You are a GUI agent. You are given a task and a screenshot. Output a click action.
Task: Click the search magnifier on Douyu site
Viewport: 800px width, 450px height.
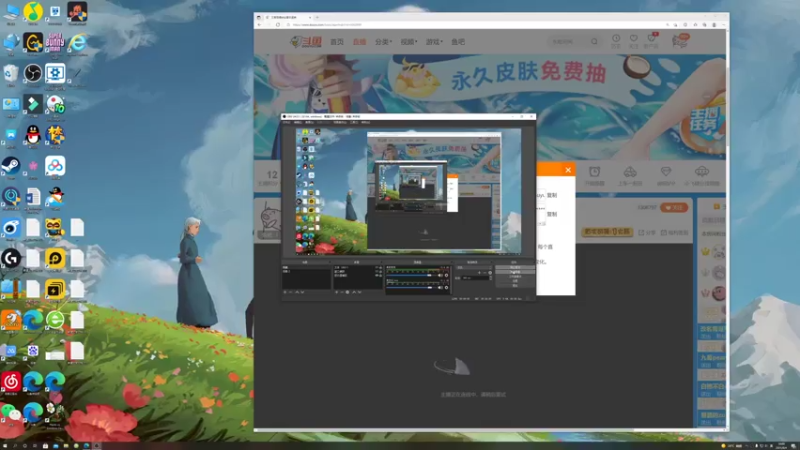click(594, 41)
